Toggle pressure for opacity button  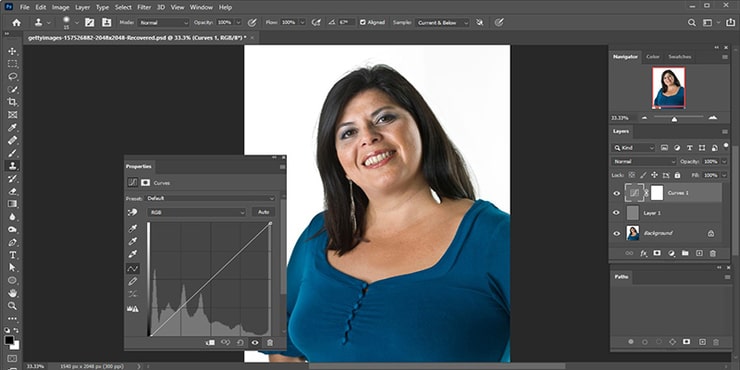point(252,22)
